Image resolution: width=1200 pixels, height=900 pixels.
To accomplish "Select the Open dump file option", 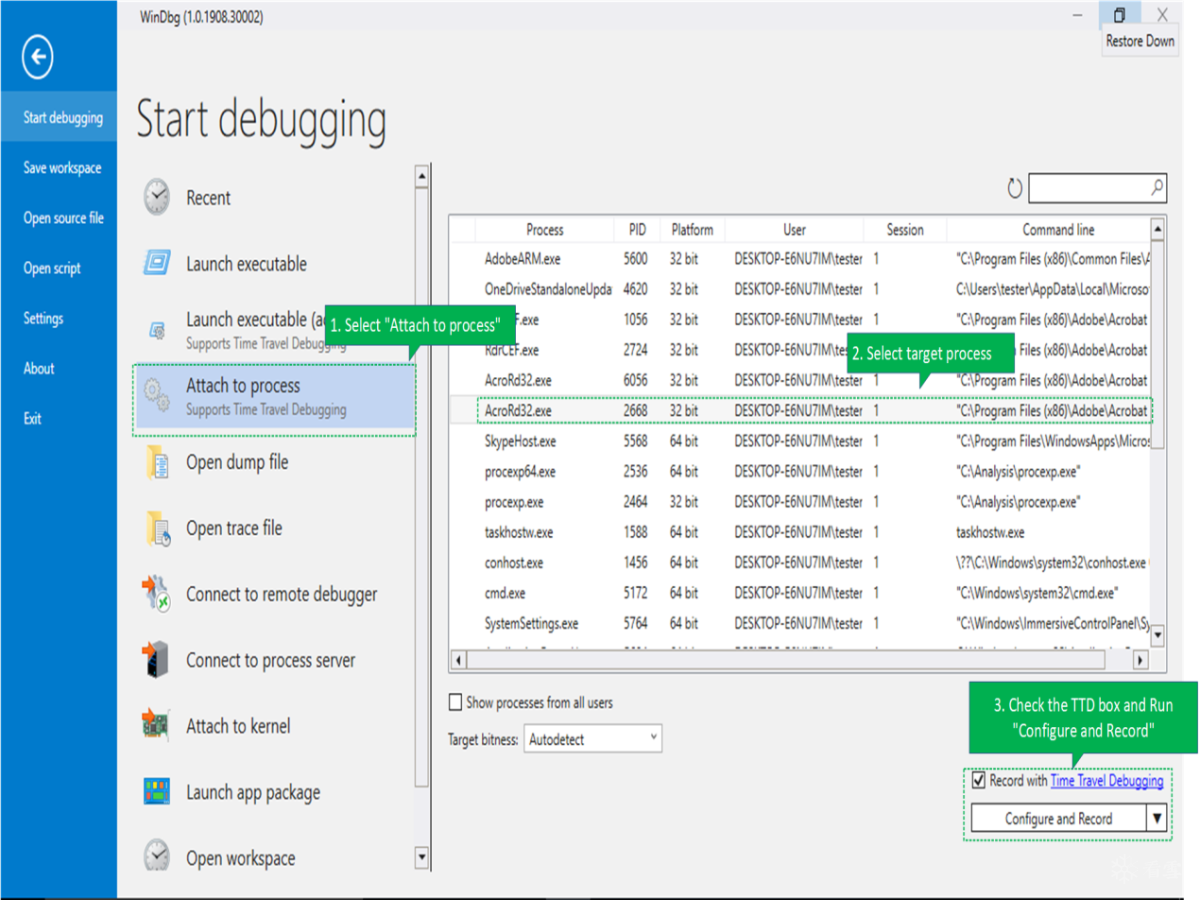I will (274, 462).
